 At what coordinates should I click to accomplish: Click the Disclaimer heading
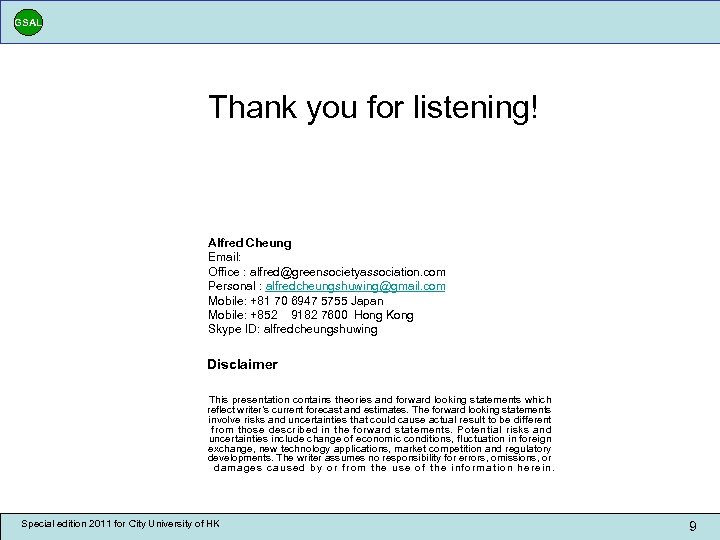(242, 364)
